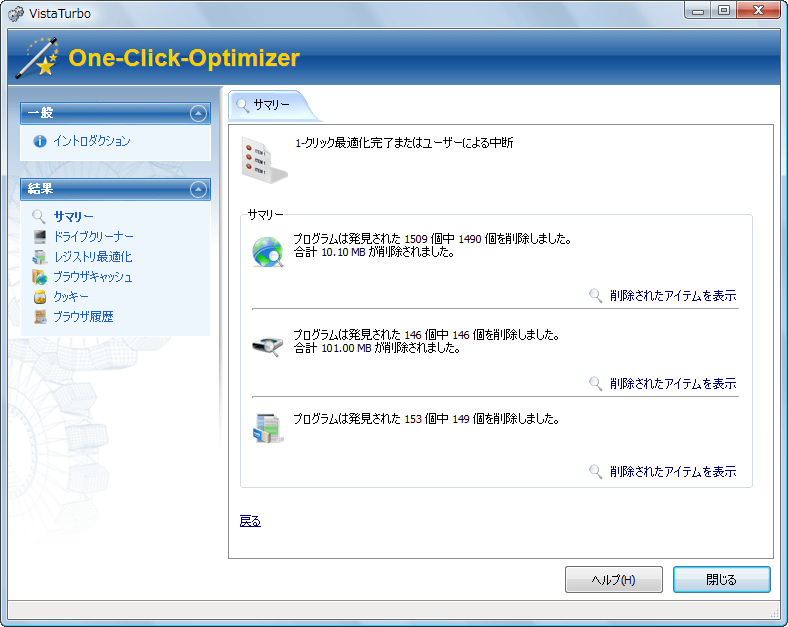788x627 pixels.
Task: Click the One-Click-Optimizer magic wand icon
Action: [37, 58]
